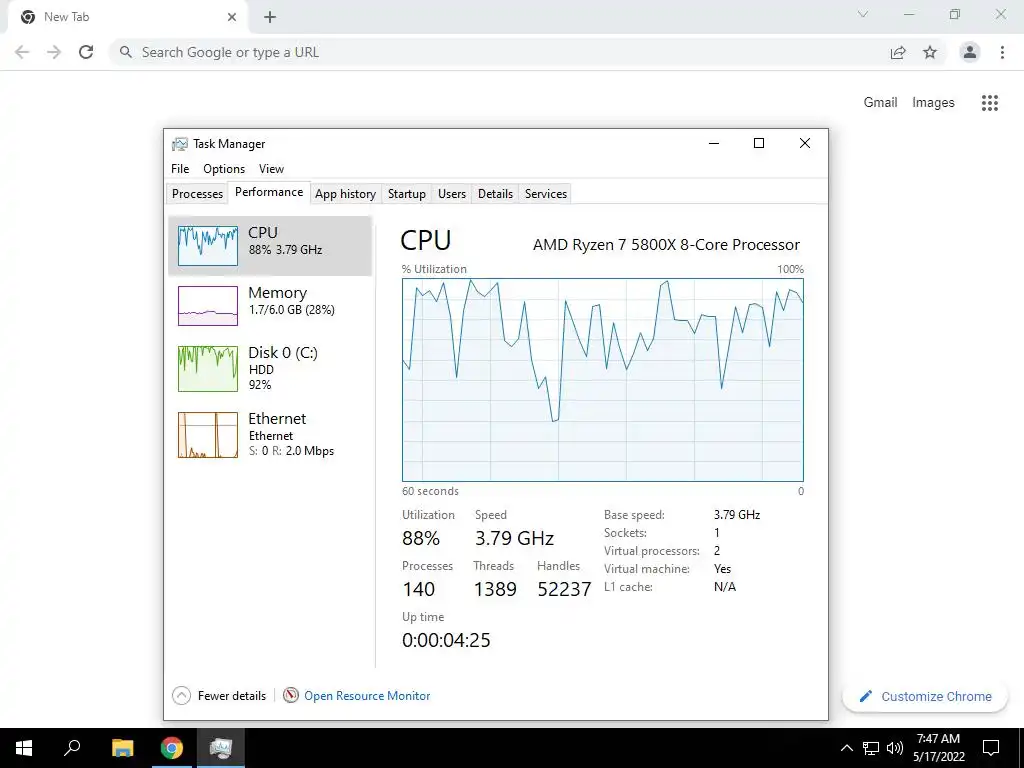Open Chrome tab search chevron
Viewport: 1024px width, 768px height.
click(863, 14)
